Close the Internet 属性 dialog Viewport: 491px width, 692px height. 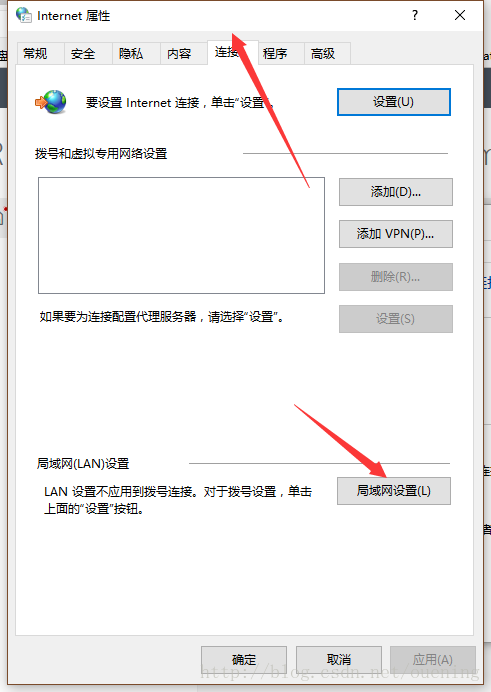coord(460,15)
